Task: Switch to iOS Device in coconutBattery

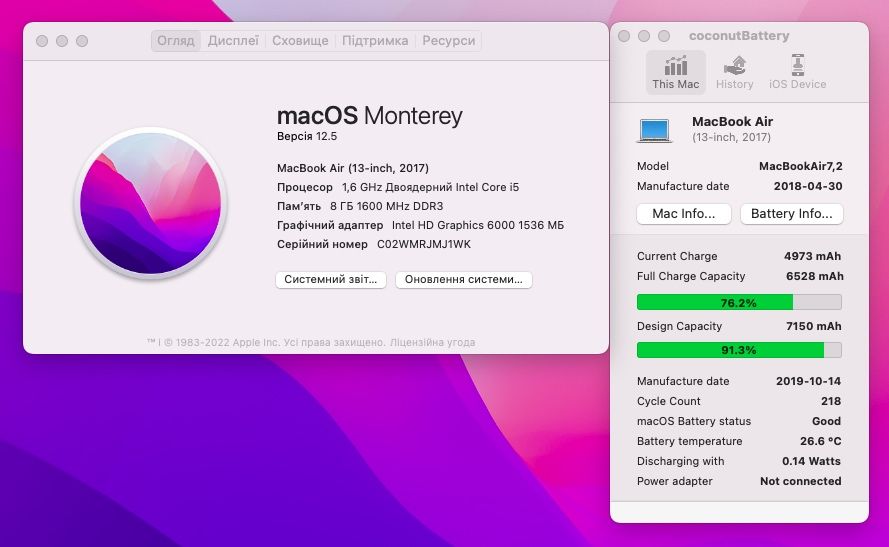Action: [797, 73]
